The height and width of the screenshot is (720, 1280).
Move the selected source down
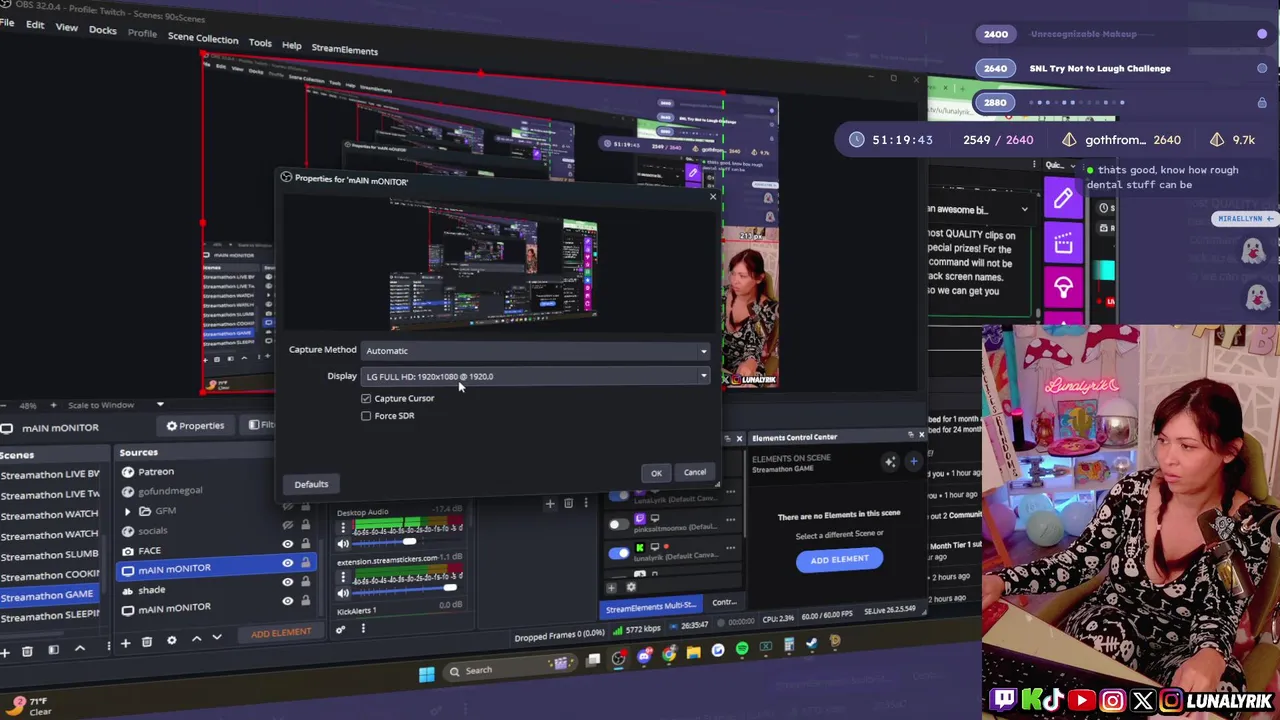(216, 638)
